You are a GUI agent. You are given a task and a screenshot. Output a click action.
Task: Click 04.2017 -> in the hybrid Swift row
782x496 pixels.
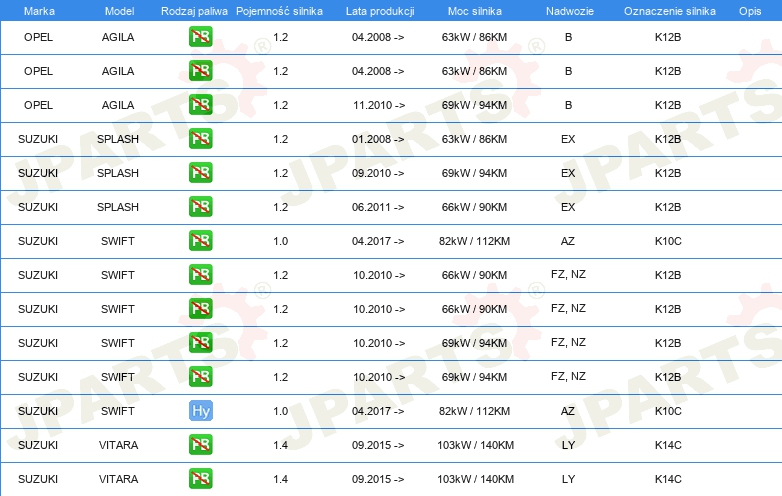pos(378,411)
